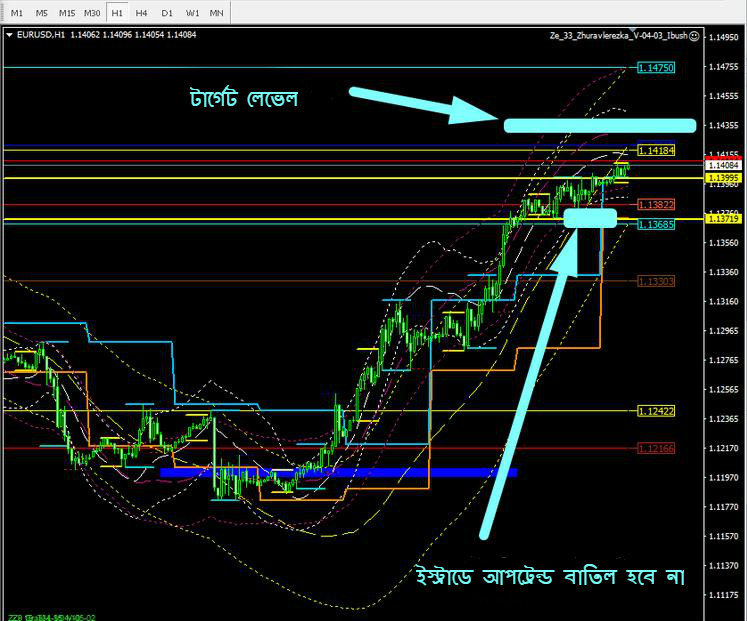Click the expert advisor smiley icon
747x621 pixels.
694,36
